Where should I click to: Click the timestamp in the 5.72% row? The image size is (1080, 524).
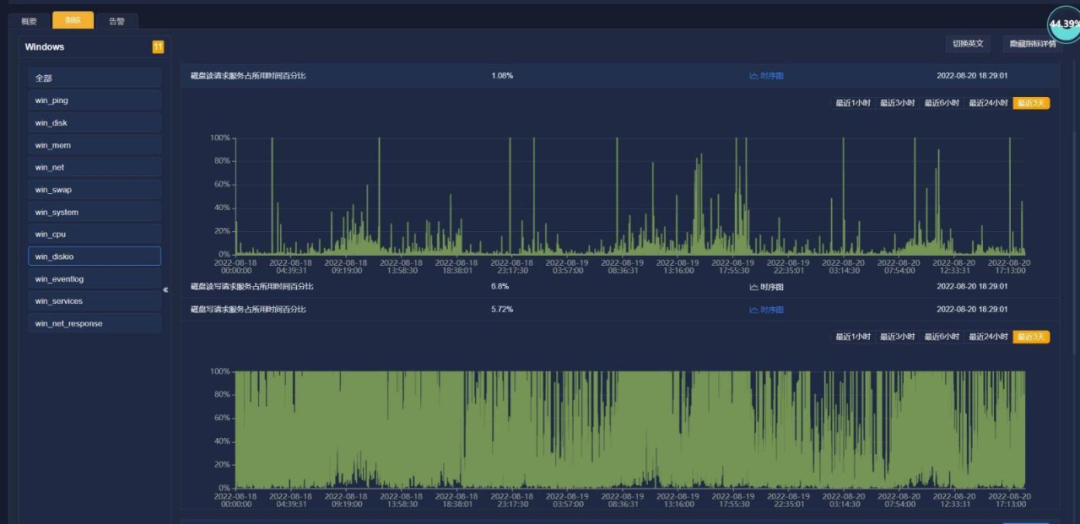coord(972,309)
